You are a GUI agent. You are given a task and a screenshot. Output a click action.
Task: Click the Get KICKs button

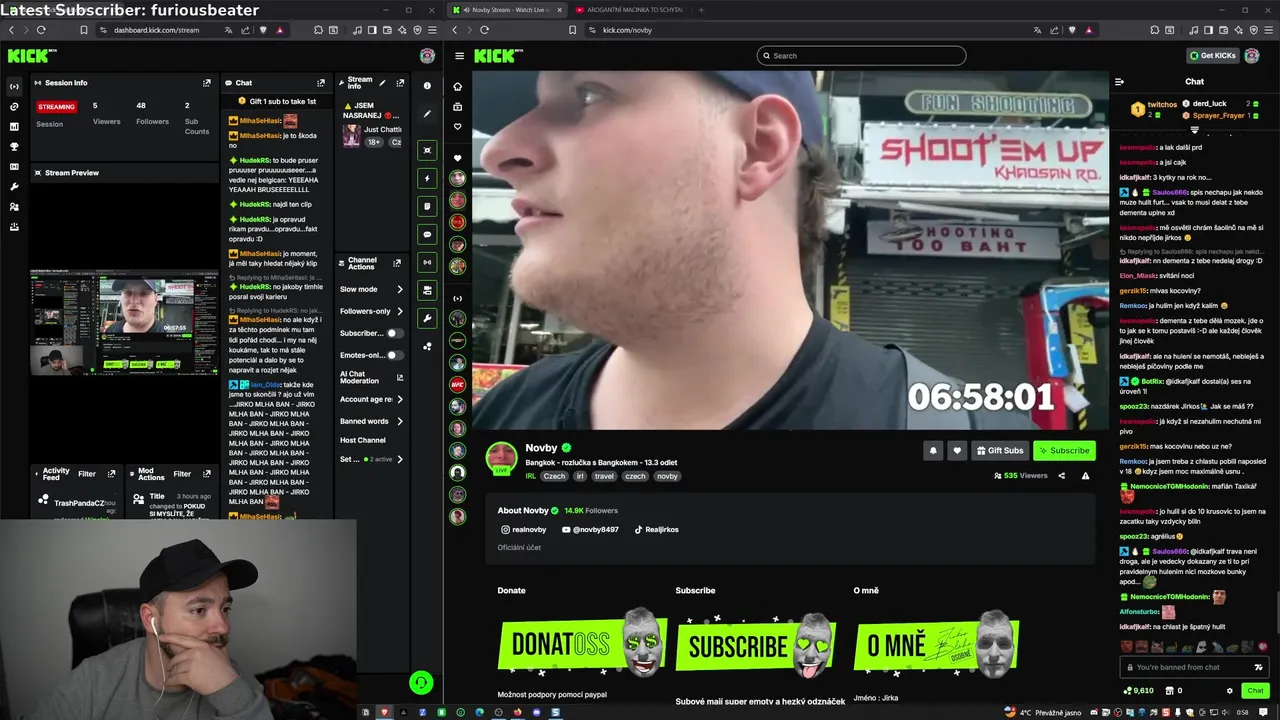(x=1213, y=56)
